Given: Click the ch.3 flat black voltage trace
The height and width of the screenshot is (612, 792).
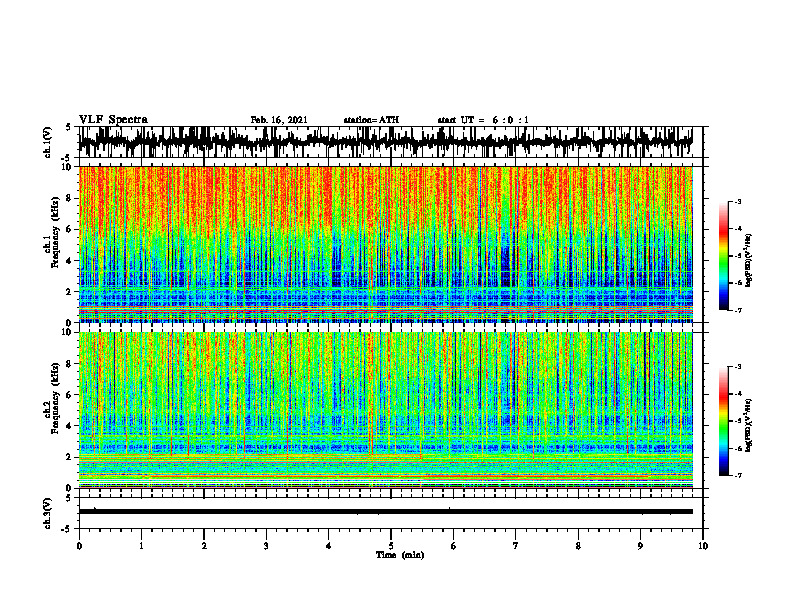Looking at the screenshot, I should 385,512.
